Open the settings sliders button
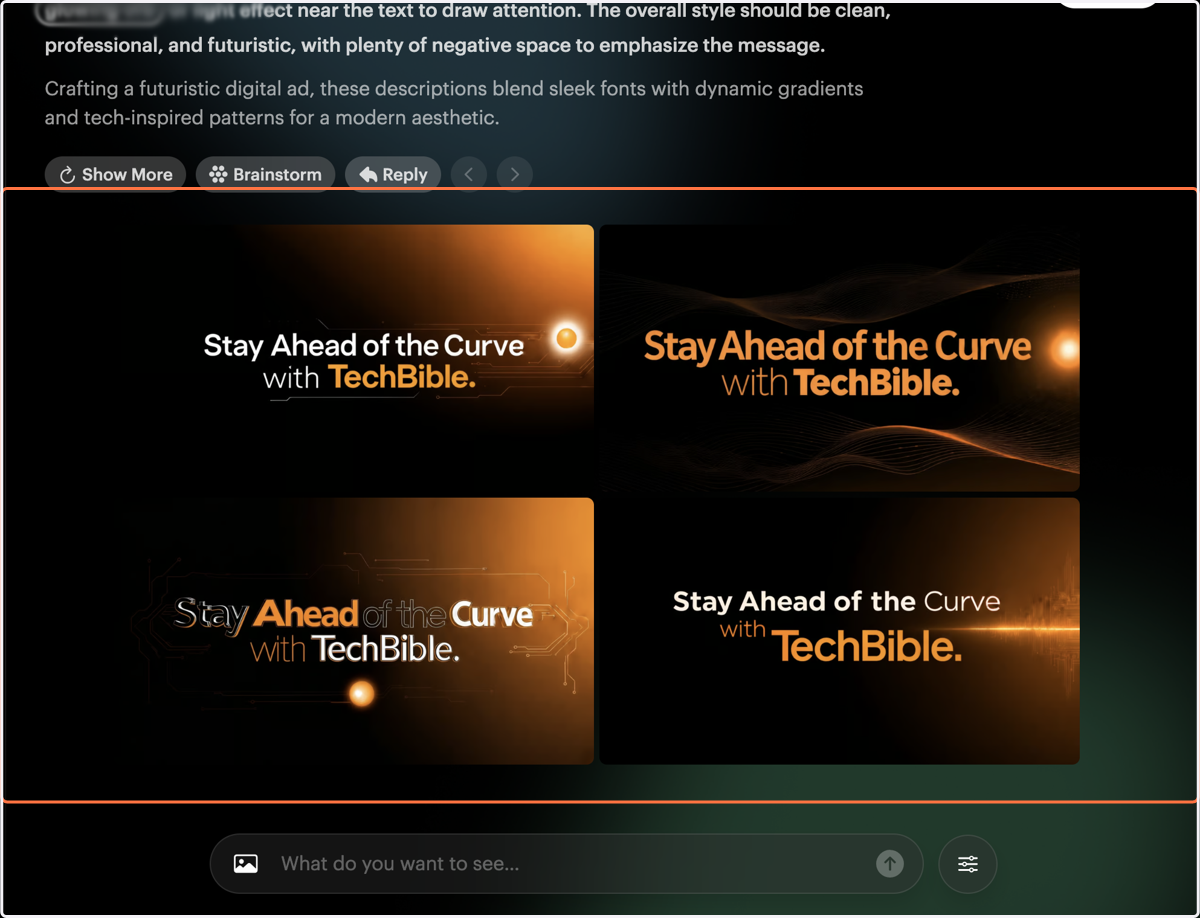 click(x=968, y=863)
